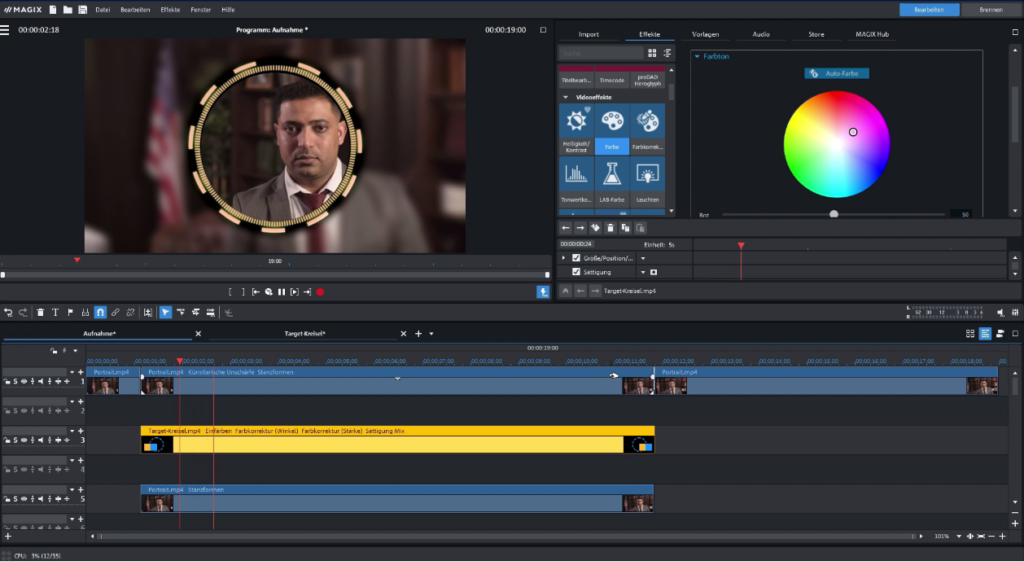Switch to the Vorlagen tab
This screenshot has width=1024, height=561.
pos(705,34)
